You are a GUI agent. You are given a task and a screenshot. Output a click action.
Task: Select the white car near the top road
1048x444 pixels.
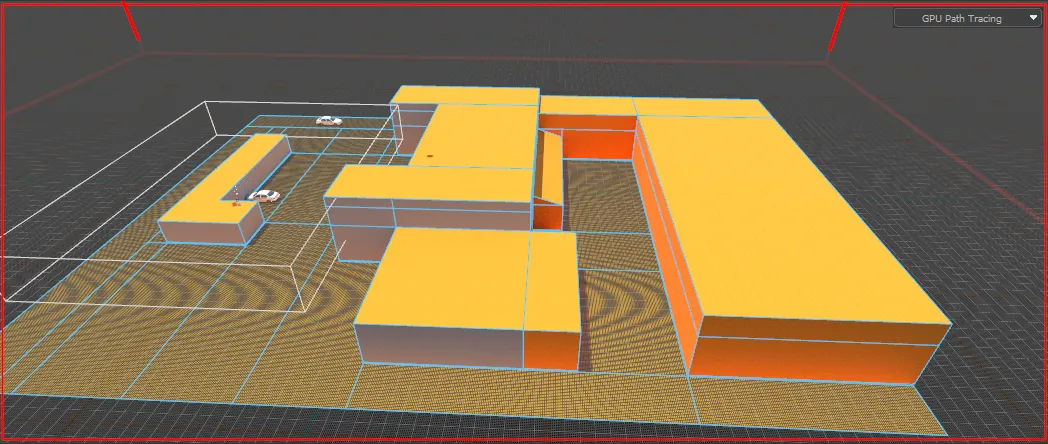point(328,120)
